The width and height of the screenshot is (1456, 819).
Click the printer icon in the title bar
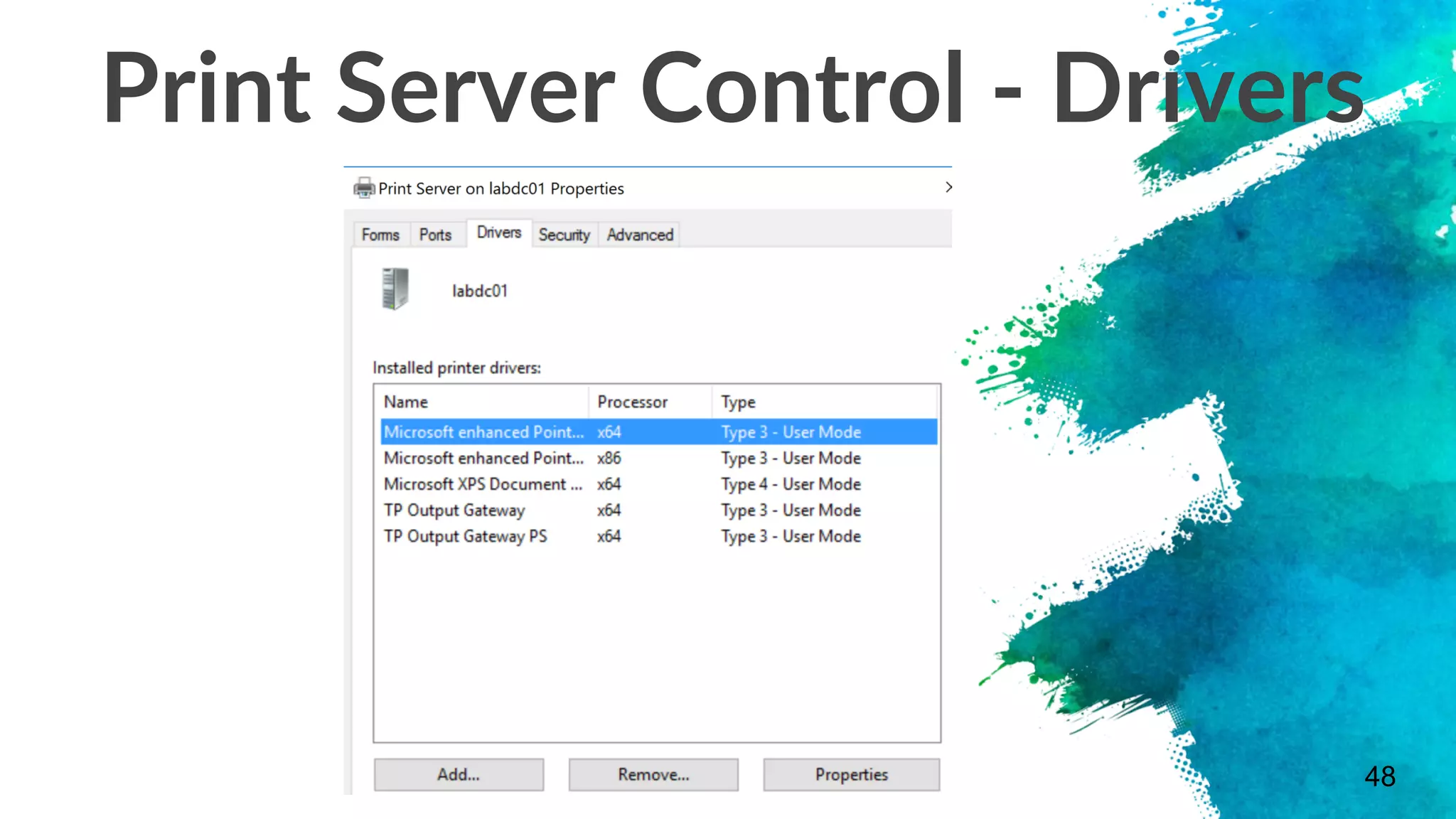(364, 188)
